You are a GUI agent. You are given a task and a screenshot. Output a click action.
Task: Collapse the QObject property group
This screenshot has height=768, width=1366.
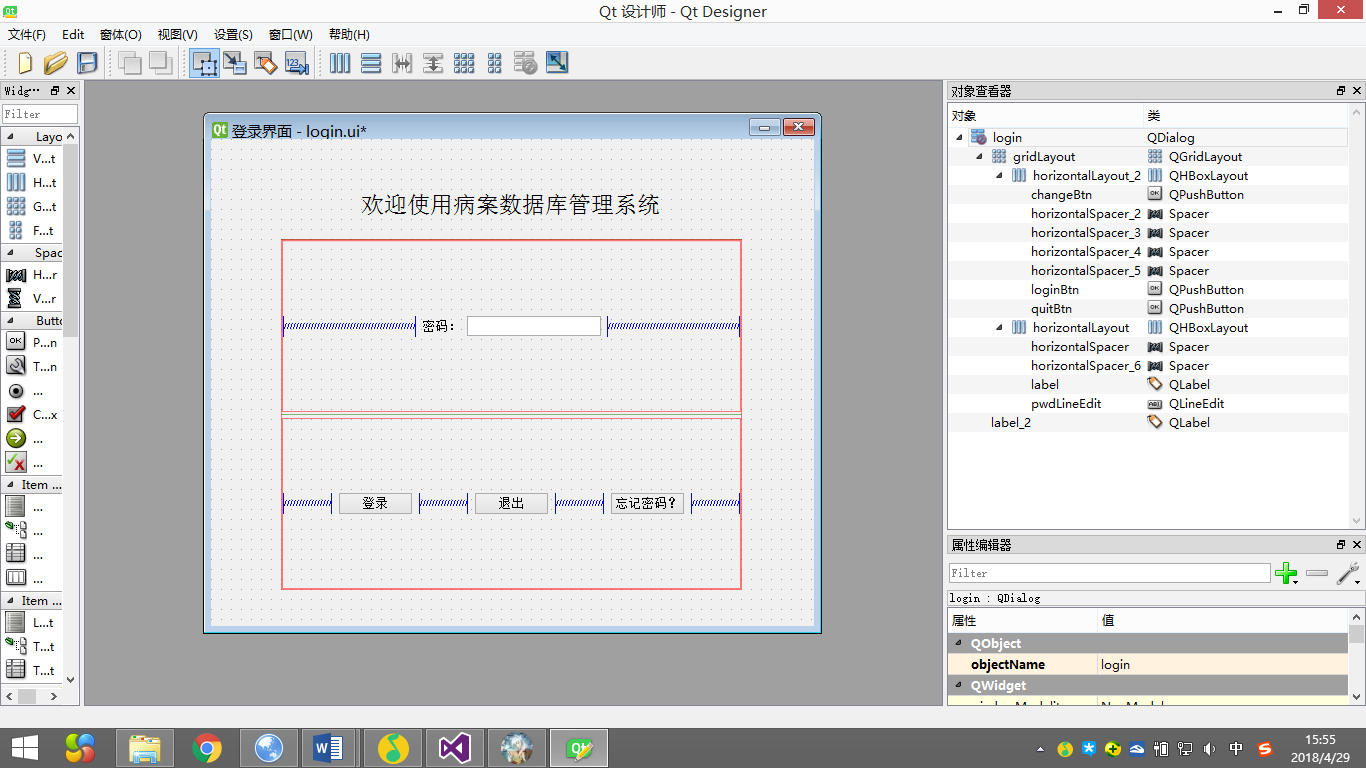958,644
